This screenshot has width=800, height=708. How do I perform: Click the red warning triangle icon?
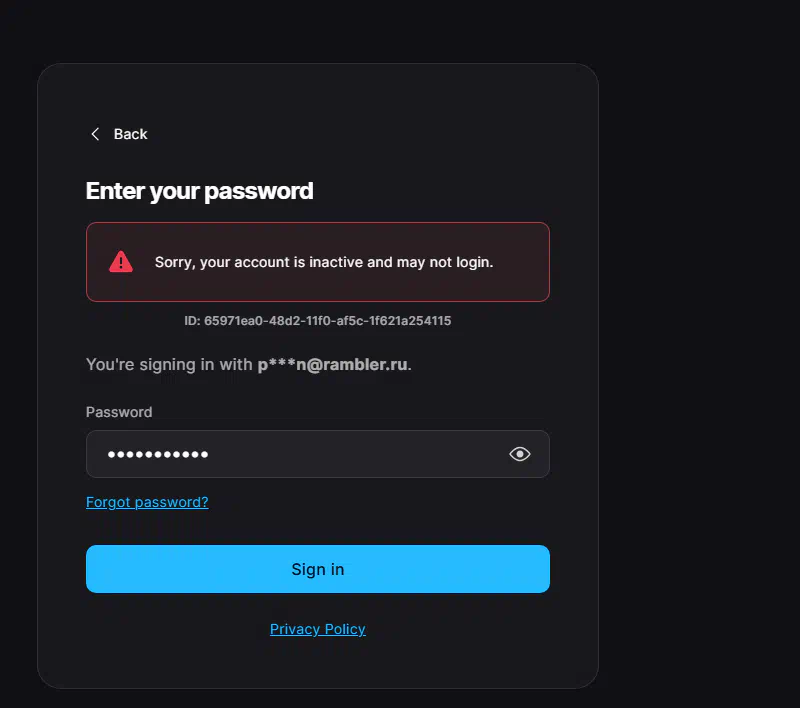point(121,262)
